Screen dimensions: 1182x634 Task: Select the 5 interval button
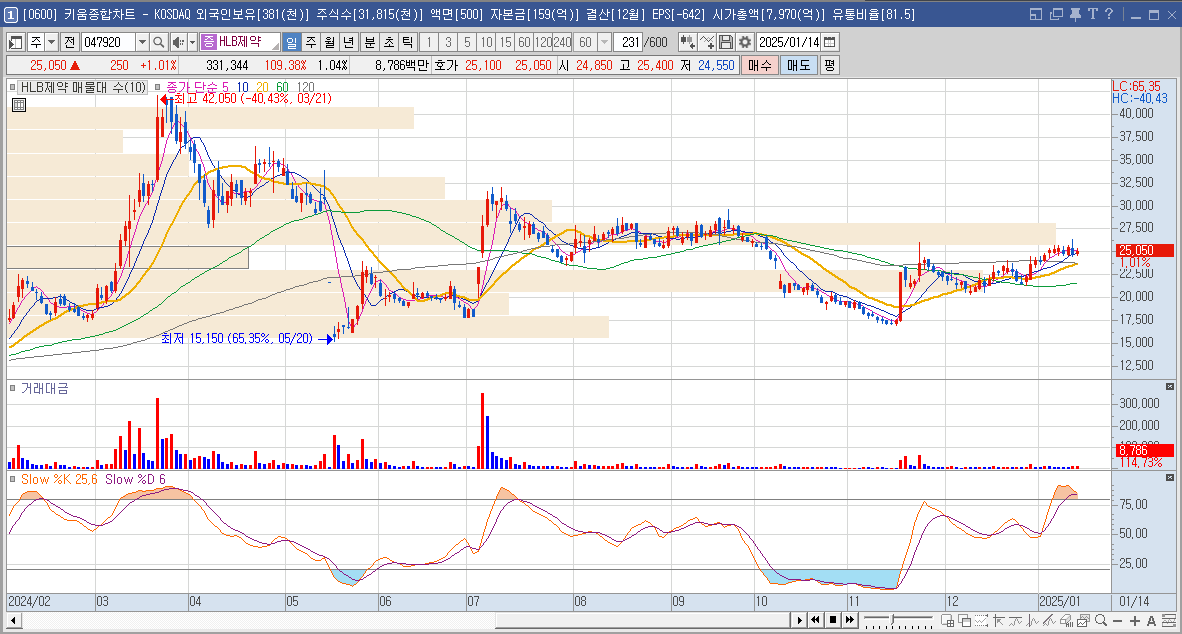(x=467, y=42)
